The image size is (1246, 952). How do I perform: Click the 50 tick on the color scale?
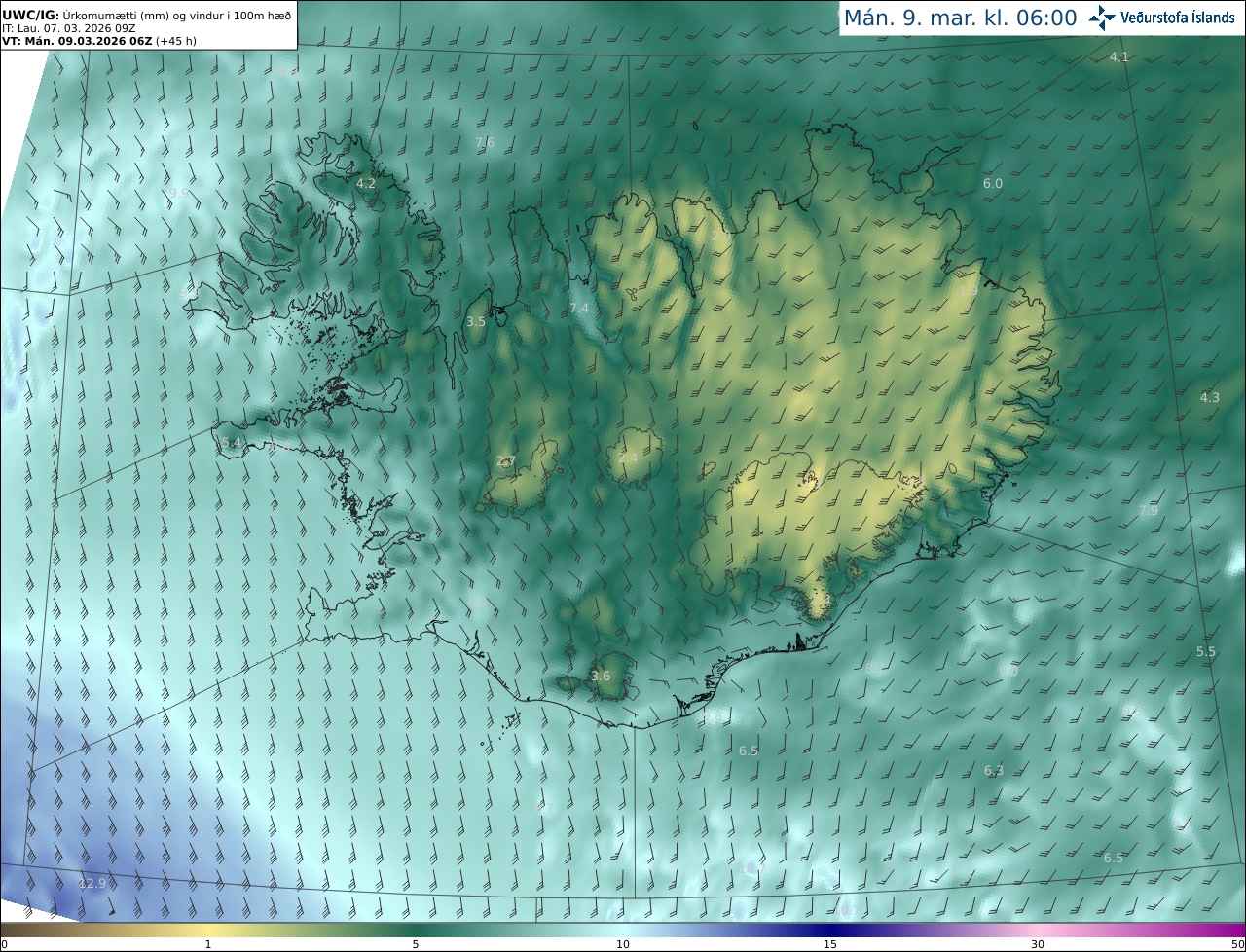click(1237, 944)
